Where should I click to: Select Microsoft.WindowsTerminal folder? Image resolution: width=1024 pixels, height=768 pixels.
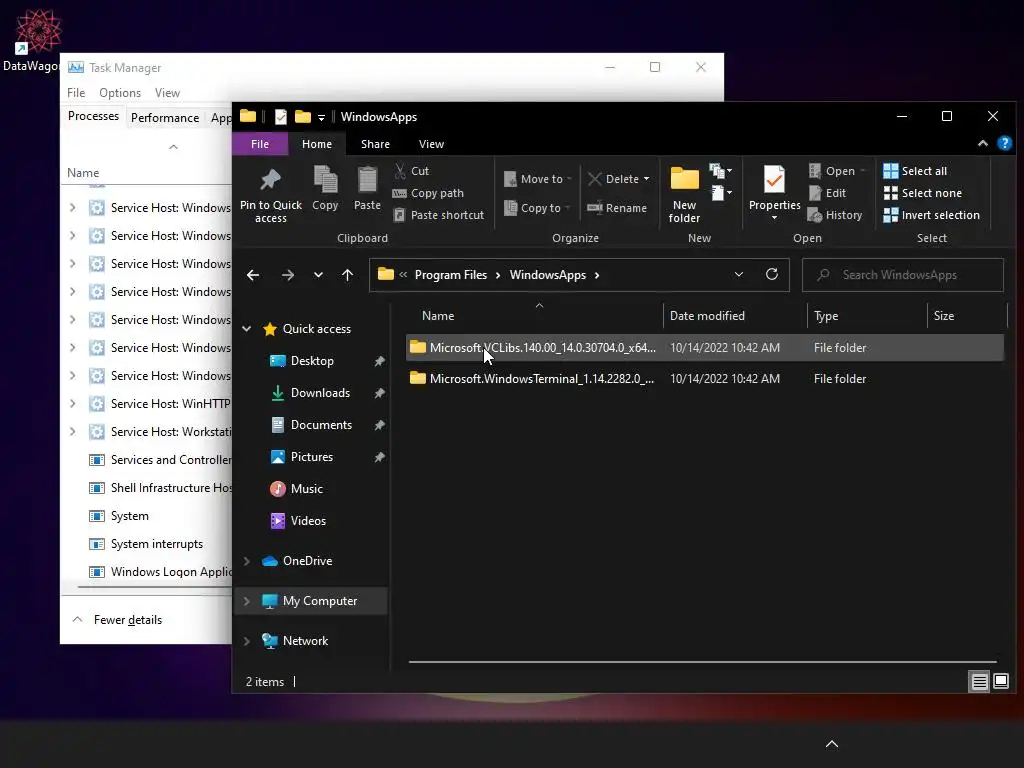click(x=705, y=379)
